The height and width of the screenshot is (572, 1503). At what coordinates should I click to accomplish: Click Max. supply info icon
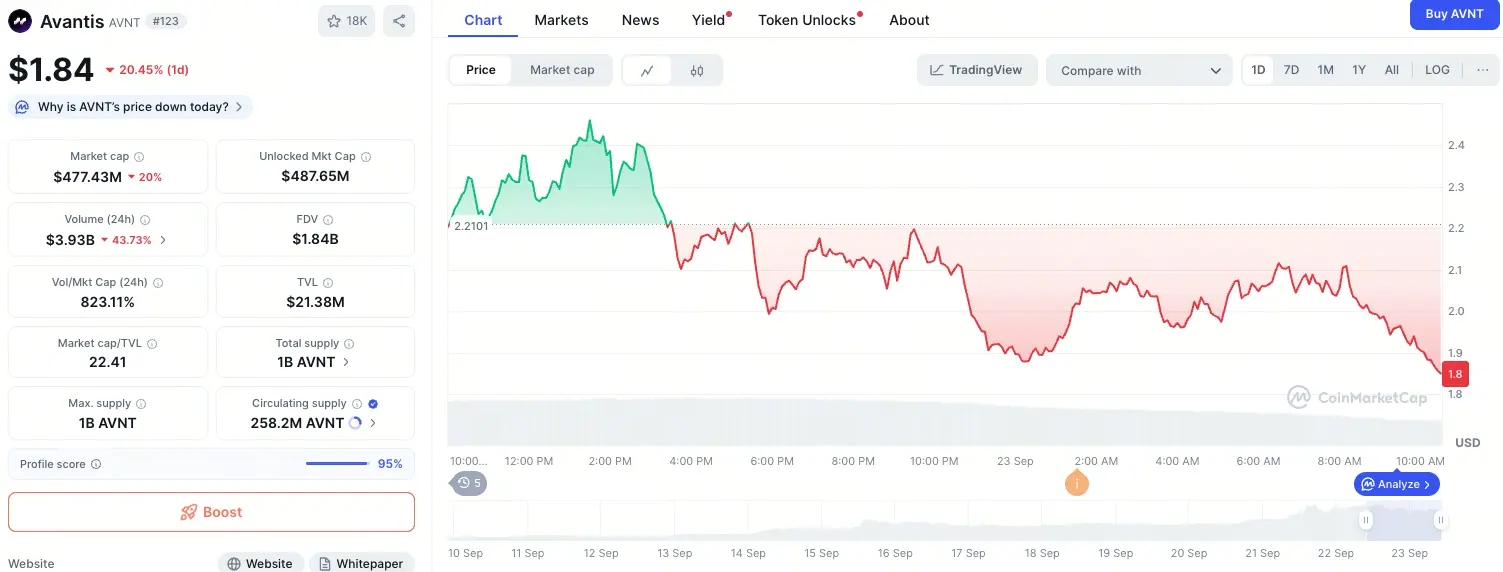point(141,404)
